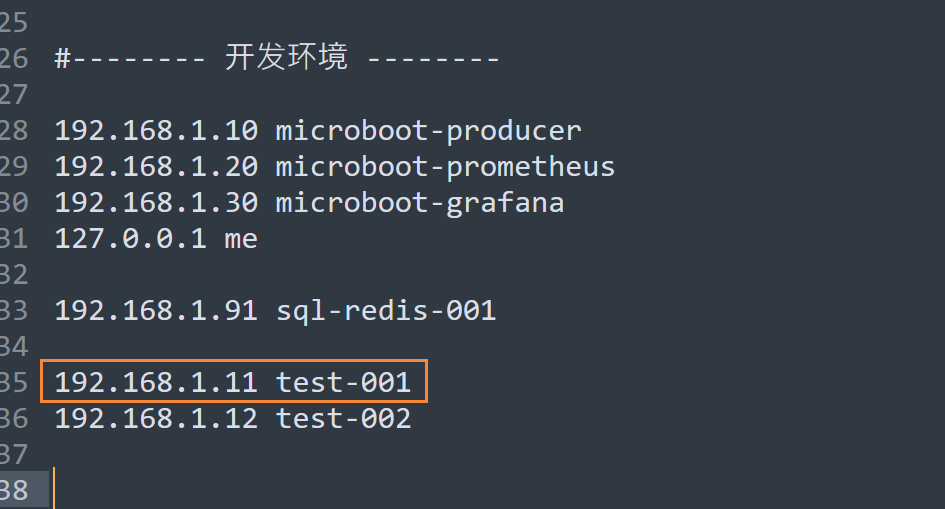Image resolution: width=945 pixels, height=509 pixels.
Task: Click line number 26 in gutter
Action: click(x=14, y=59)
